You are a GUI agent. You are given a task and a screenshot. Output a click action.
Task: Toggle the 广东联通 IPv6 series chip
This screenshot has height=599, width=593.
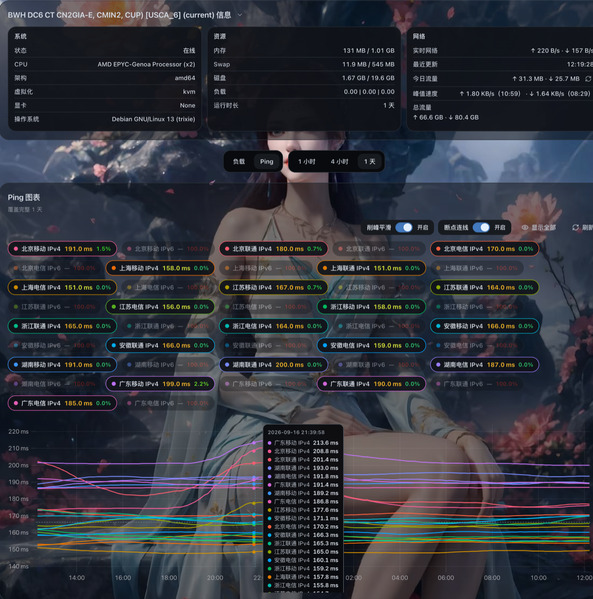477,384
